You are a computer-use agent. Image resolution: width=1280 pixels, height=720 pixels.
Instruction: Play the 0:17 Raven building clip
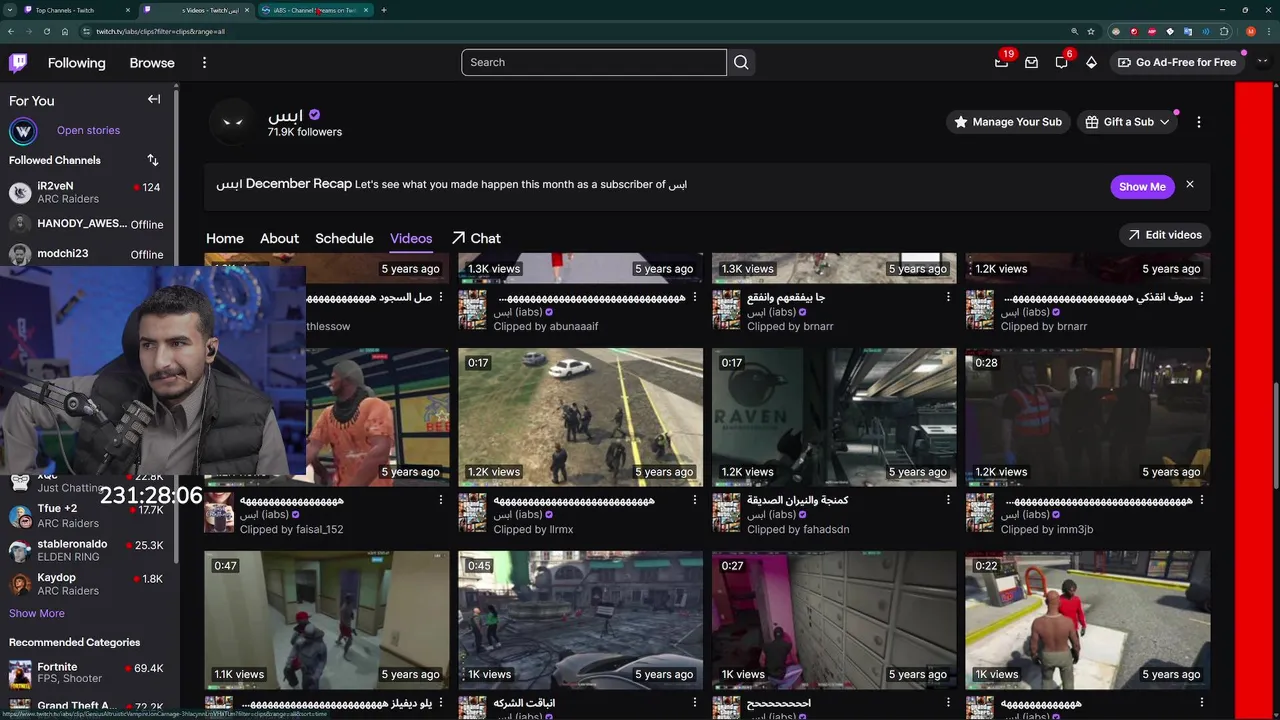tap(834, 417)
